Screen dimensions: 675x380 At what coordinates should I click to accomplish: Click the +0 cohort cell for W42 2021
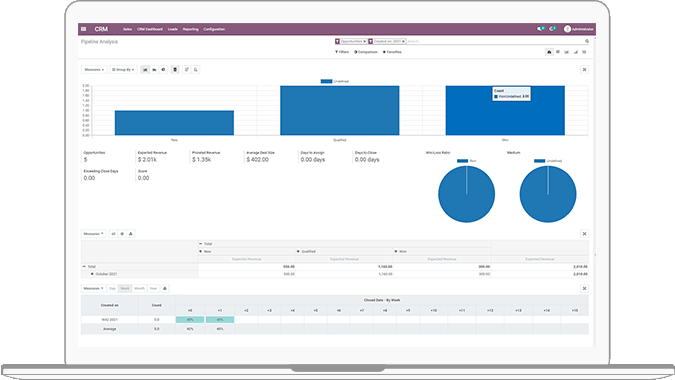point(190,320)
